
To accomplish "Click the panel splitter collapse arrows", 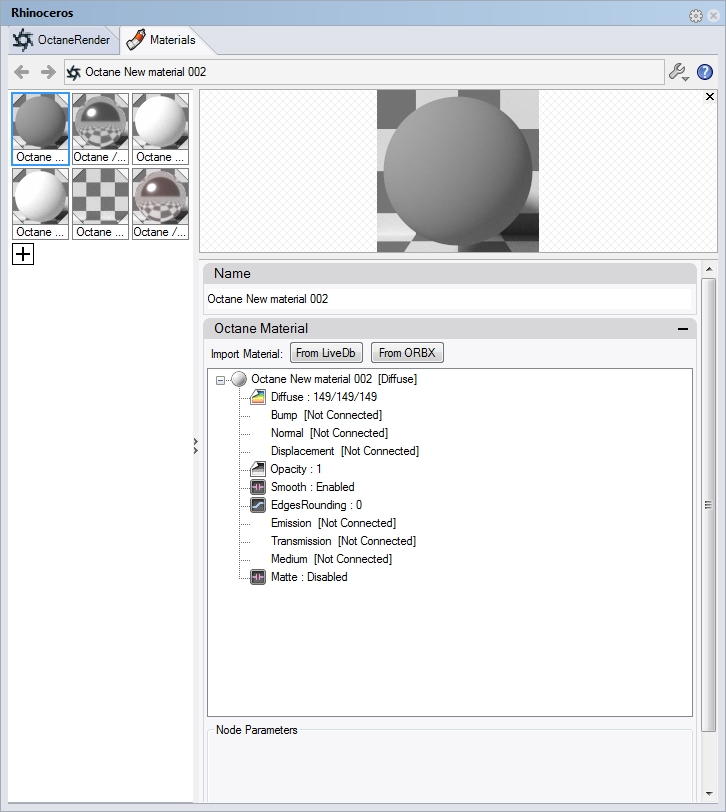I will click(196, 446).
